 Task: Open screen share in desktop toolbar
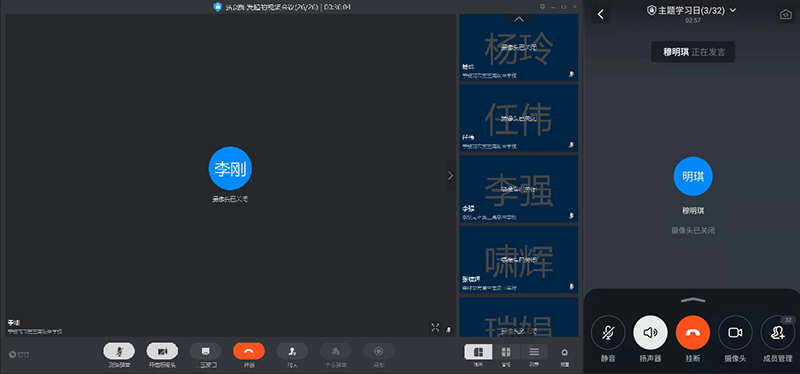click(x=206, y=351)
